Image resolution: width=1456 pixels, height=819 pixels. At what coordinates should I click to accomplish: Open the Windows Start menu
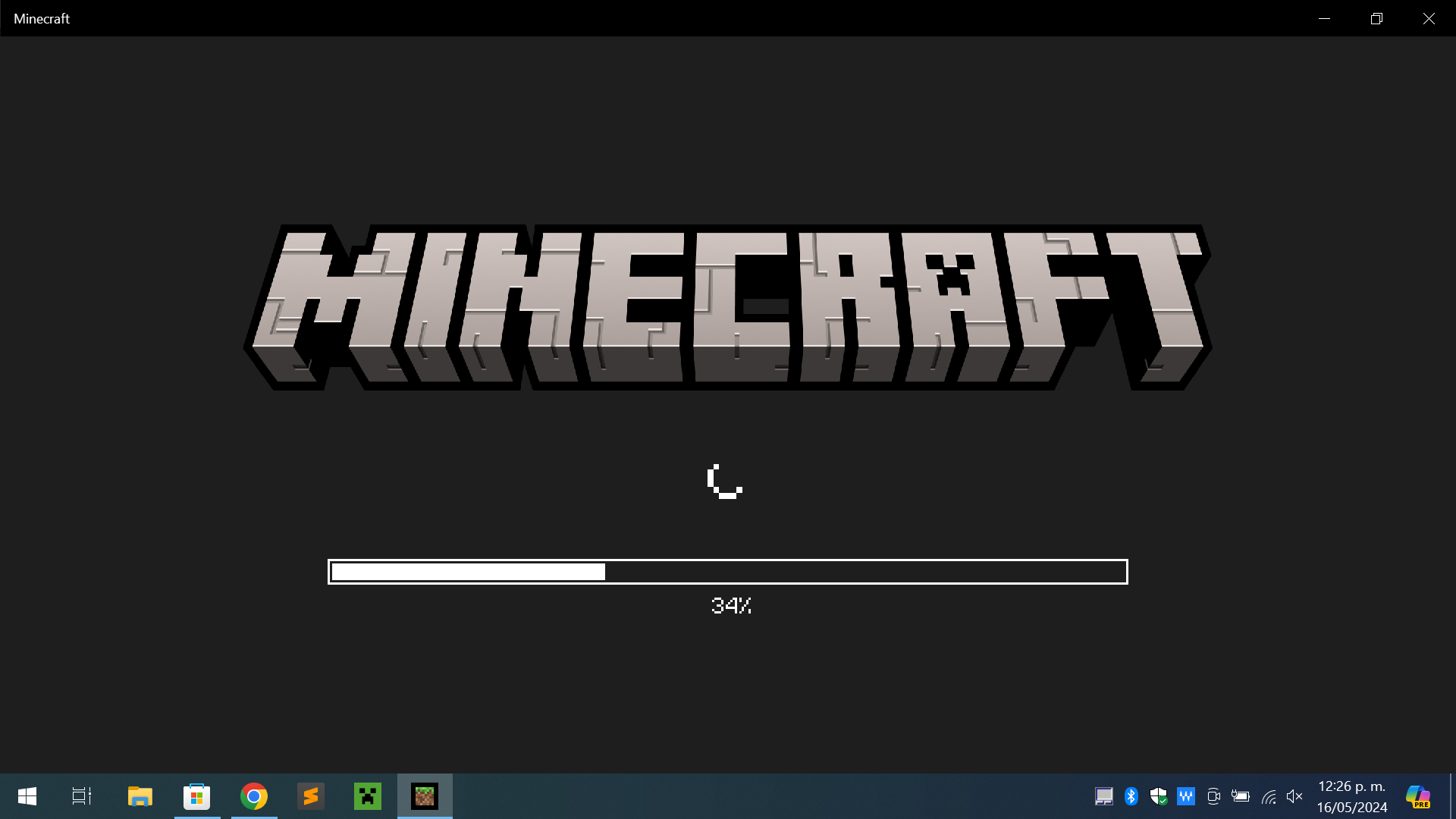[x=27, y=796]
